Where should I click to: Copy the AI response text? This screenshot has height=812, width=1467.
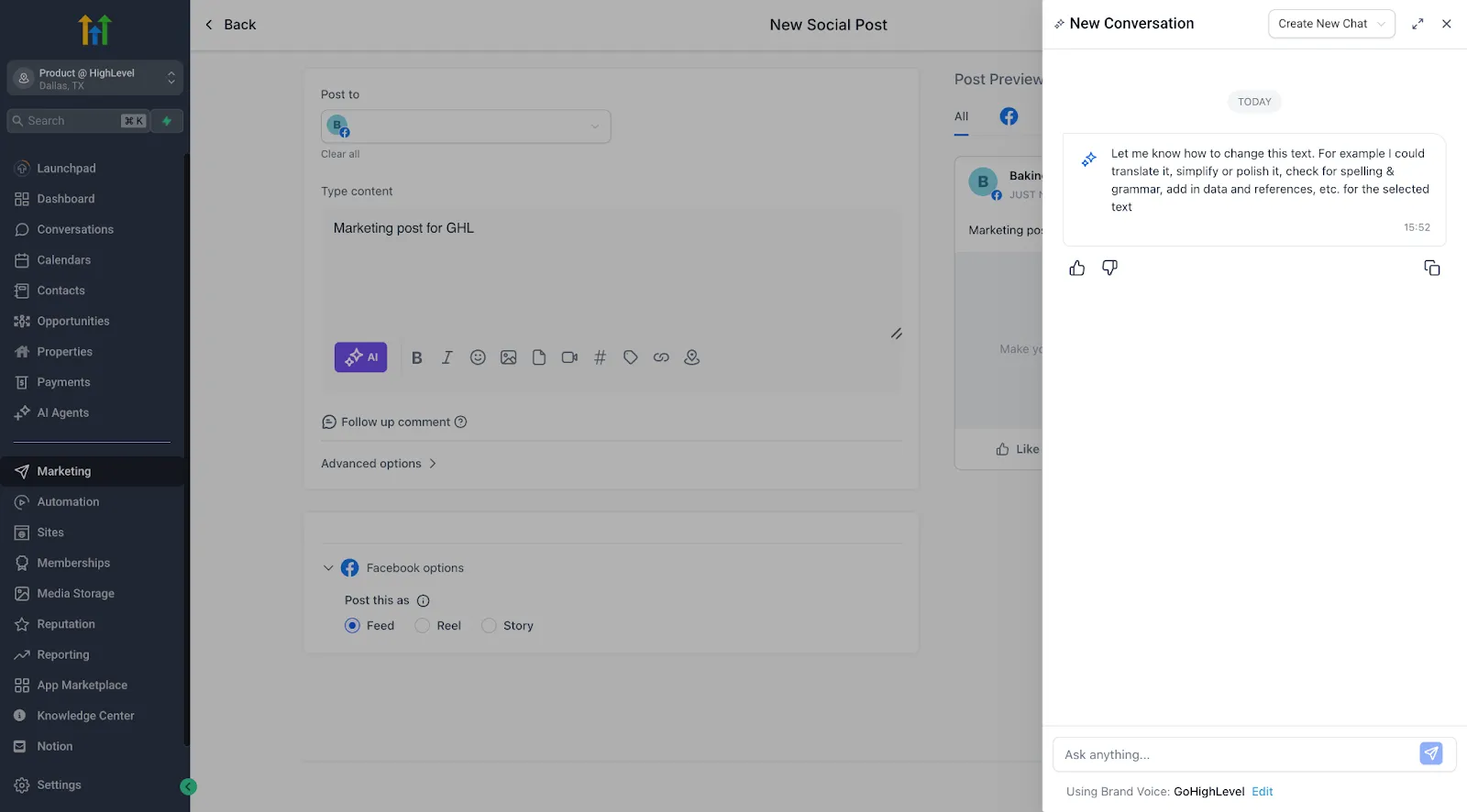(1432, 268)
